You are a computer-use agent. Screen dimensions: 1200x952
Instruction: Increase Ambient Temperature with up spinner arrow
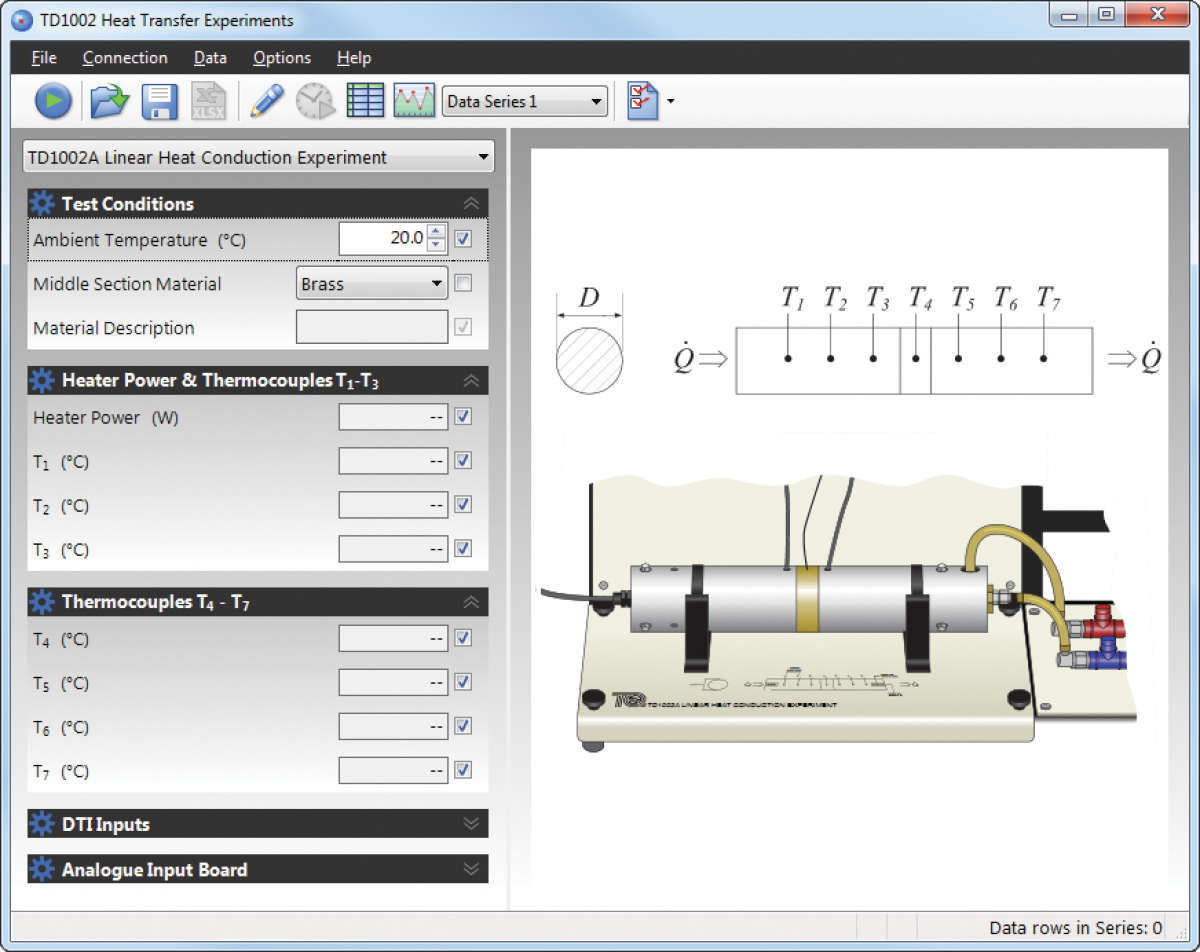click(436, 233)
